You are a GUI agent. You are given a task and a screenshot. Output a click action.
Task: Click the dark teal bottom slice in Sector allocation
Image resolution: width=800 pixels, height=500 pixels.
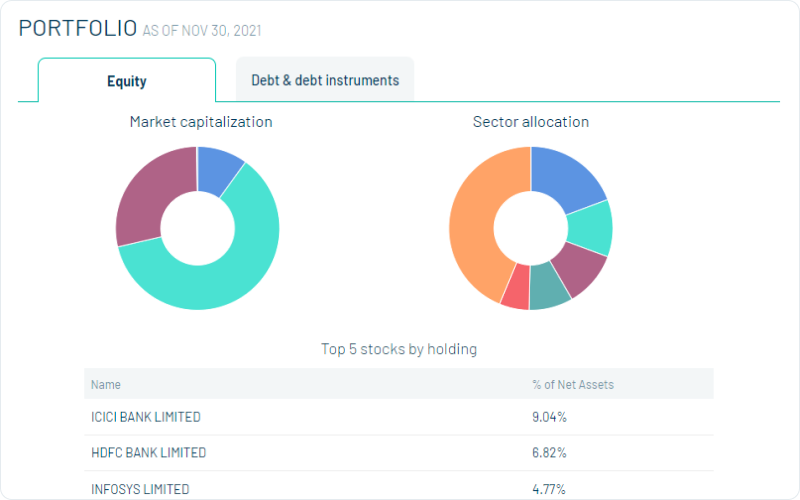(548, 290)
